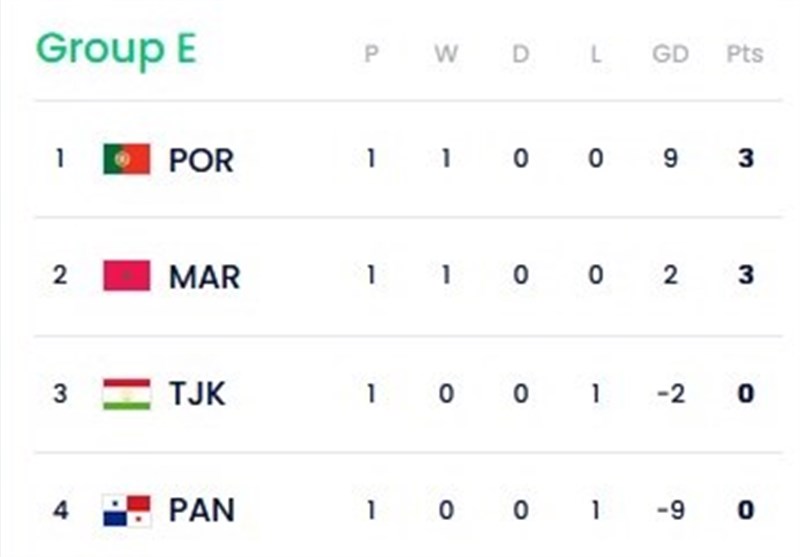
Task: Open the TJK team entry
Action: (197, 394)
